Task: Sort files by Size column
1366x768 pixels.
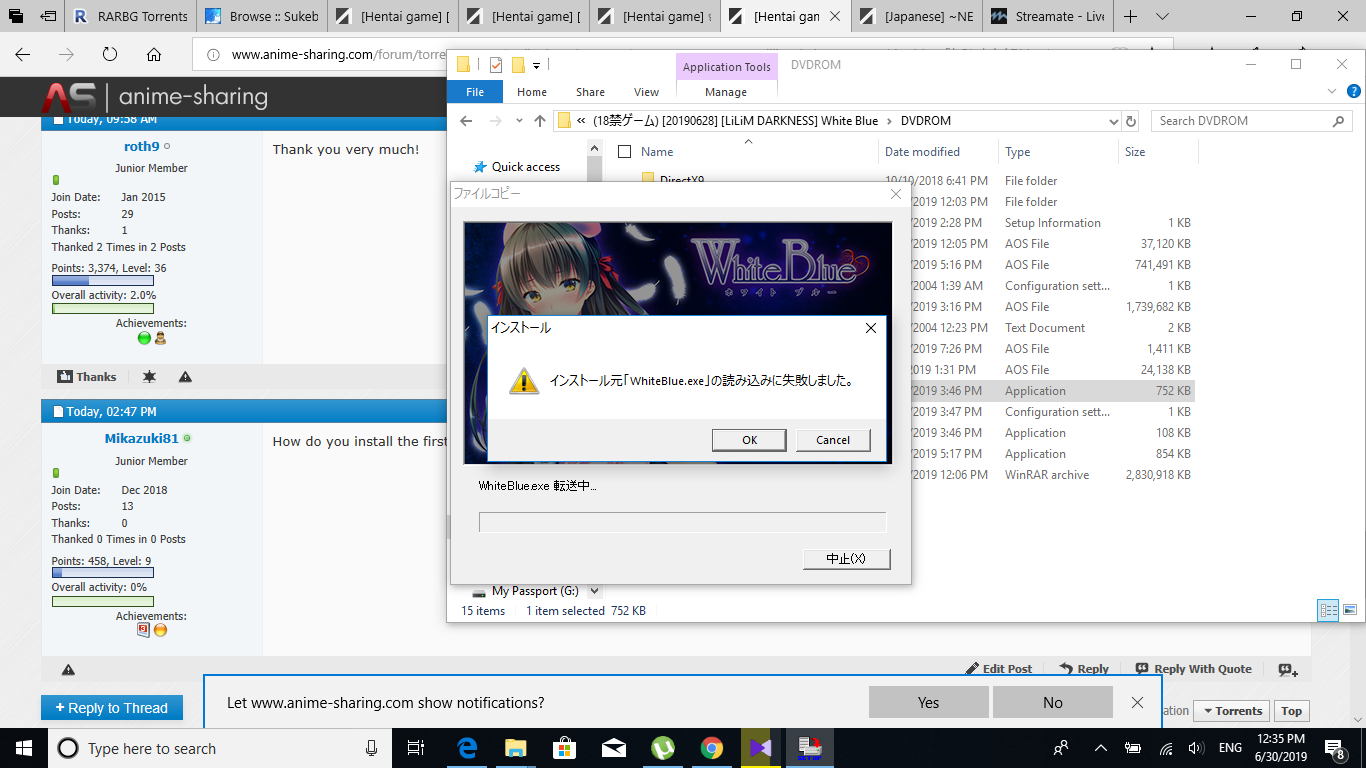Action: [x=1135, y=152]
